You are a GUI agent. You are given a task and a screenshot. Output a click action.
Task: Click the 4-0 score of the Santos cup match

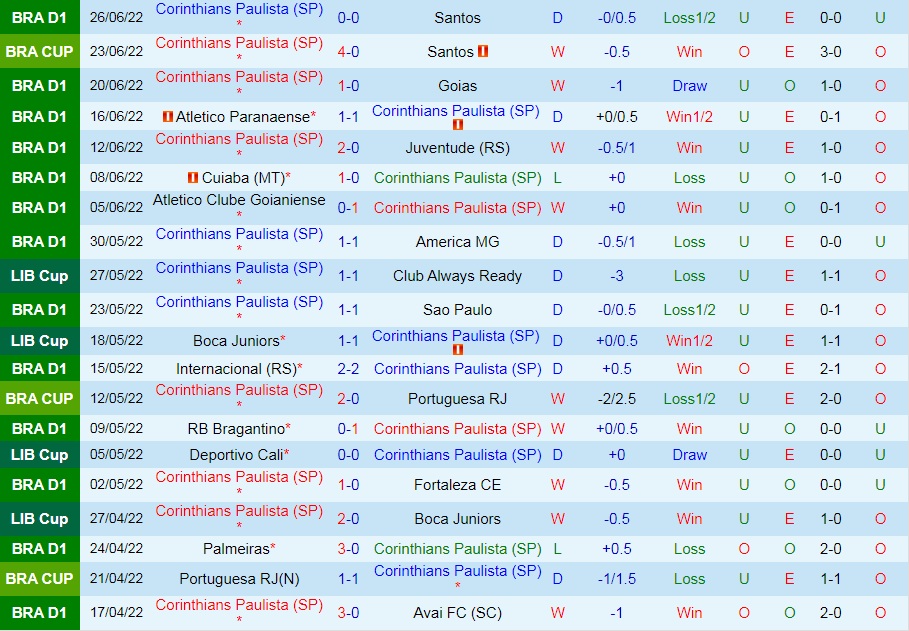[x=348, y=51]
